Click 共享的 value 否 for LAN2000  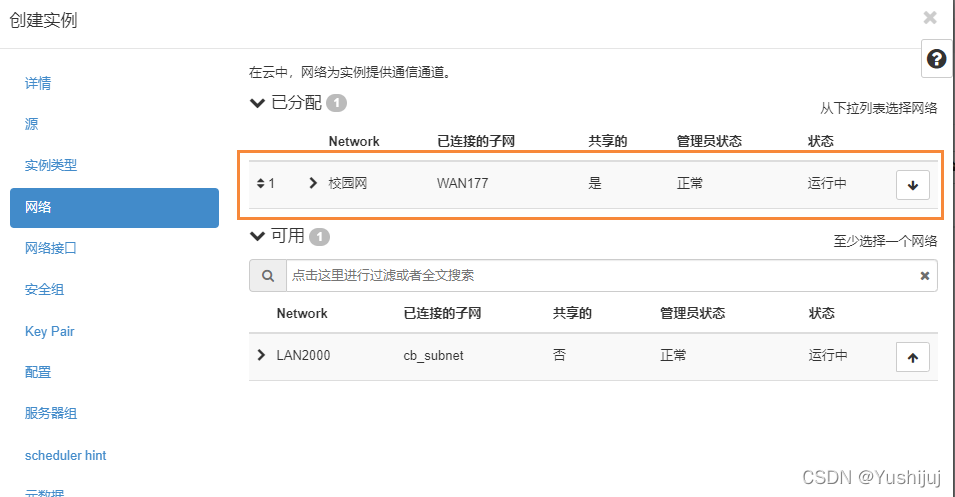pyautogui.click(x=559, y=355)
